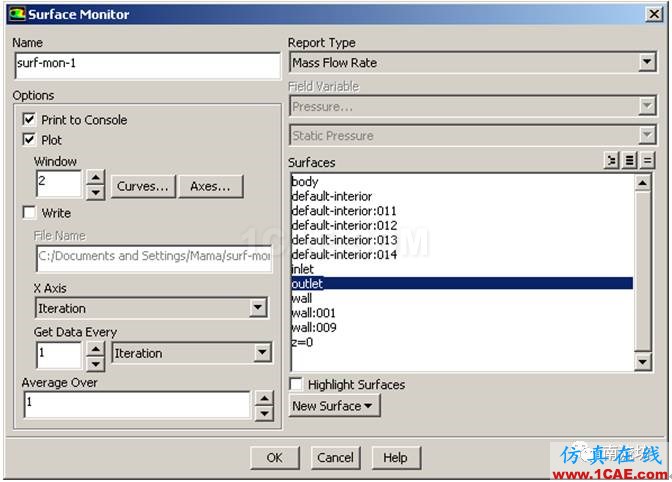Click the Window number input field
The height and width of the screenshot is (482, 672).
coord(59,184)
